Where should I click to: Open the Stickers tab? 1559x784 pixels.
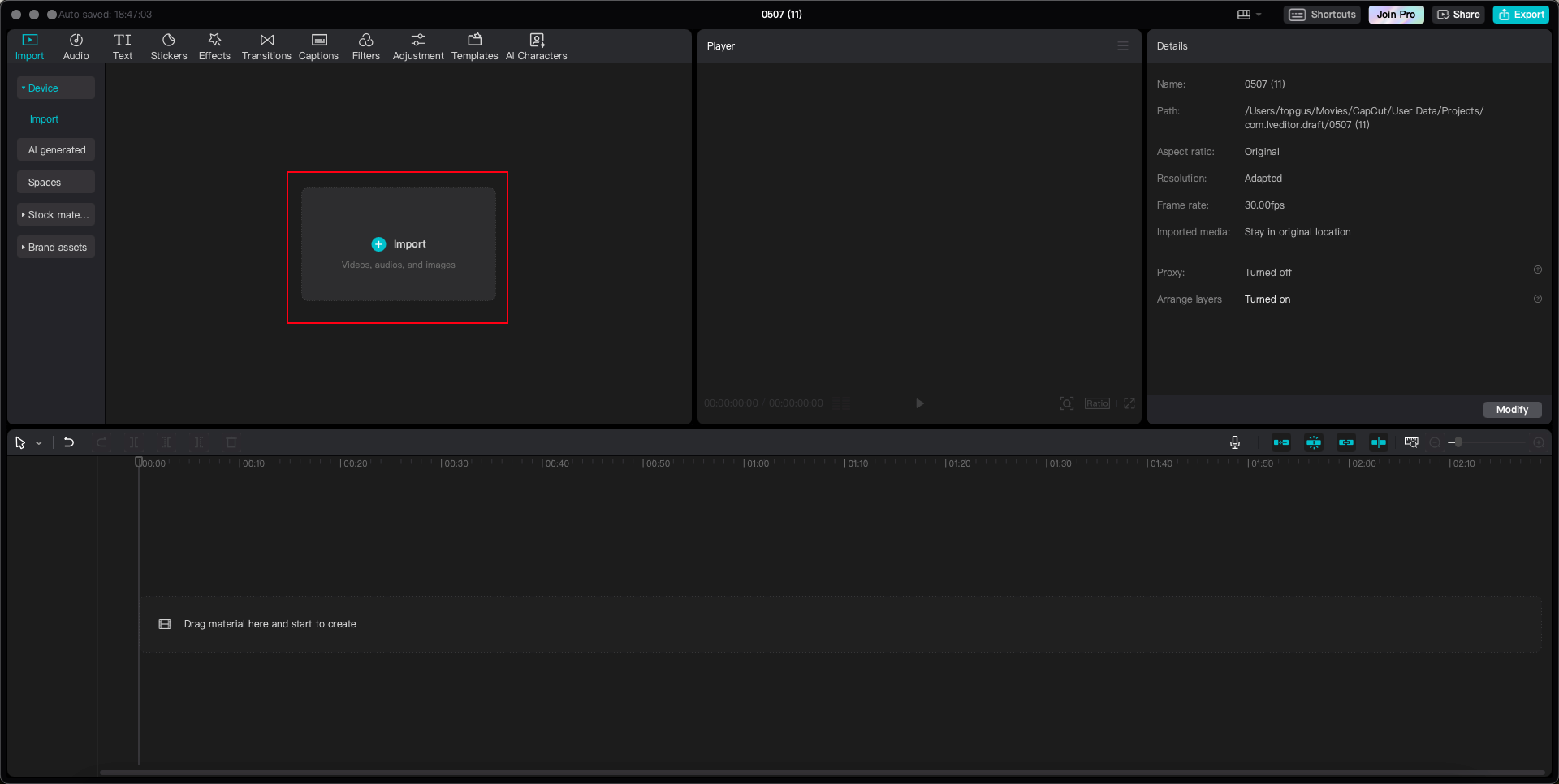[x=169, y=47]
